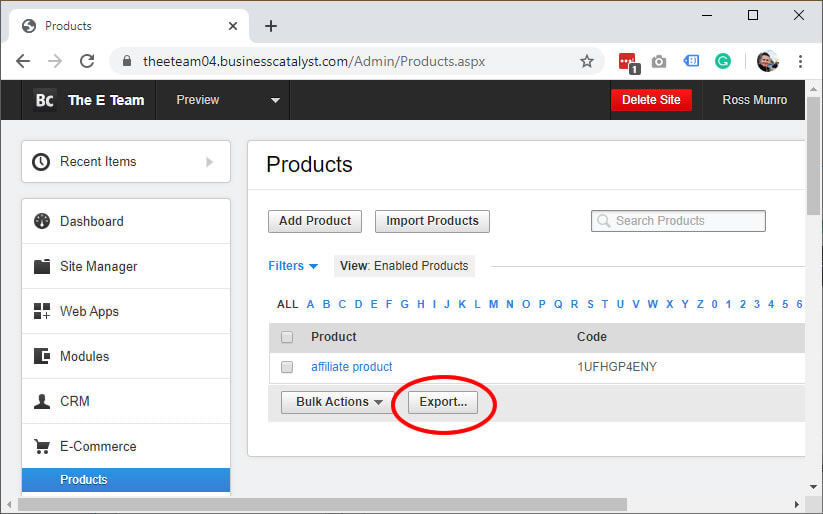Screen dimensions: 823x514
Task: Reload the page with refresh icon
Action: pyautogui.click(x=87, y=61)
